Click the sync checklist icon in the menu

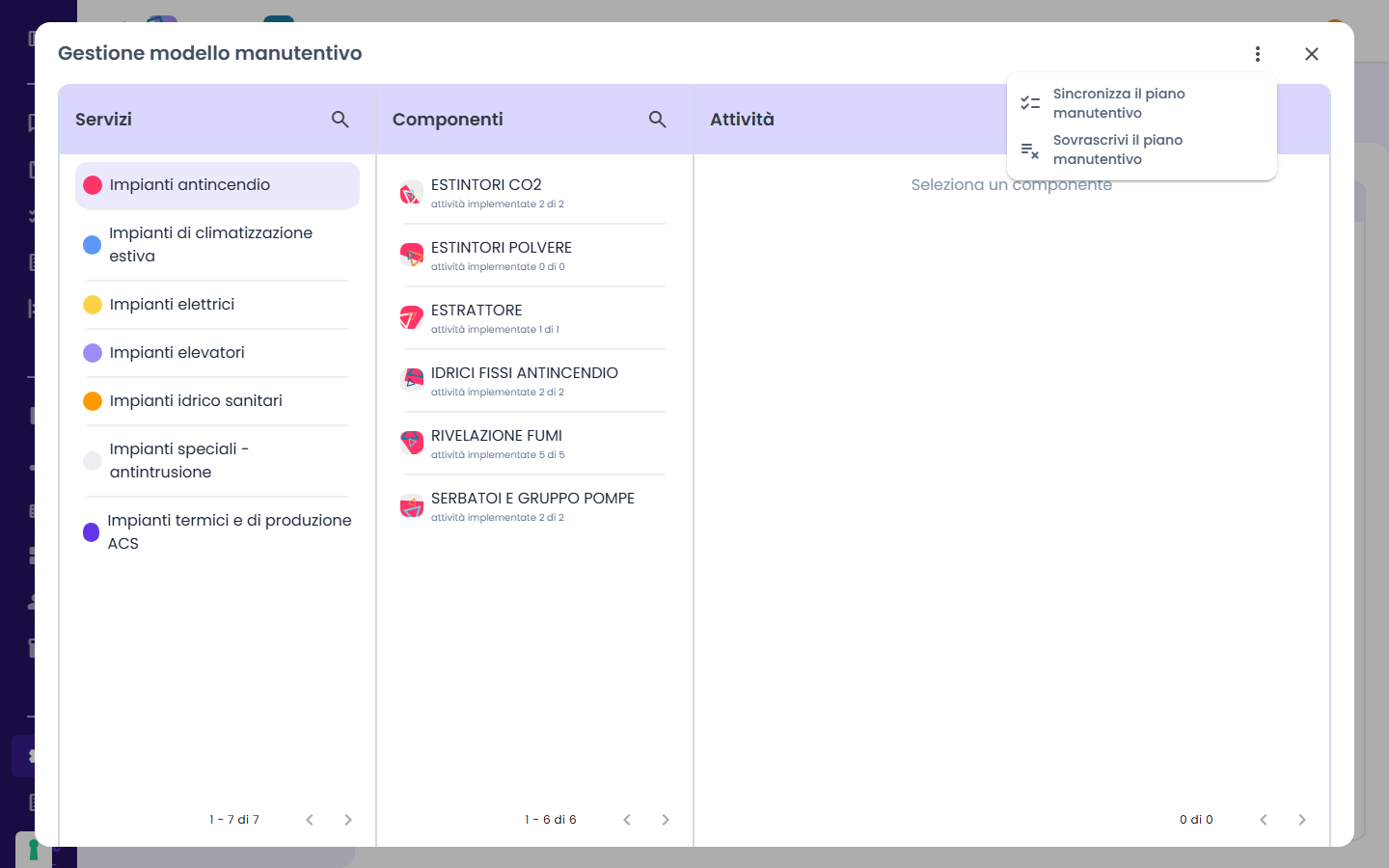(1030, 103)
